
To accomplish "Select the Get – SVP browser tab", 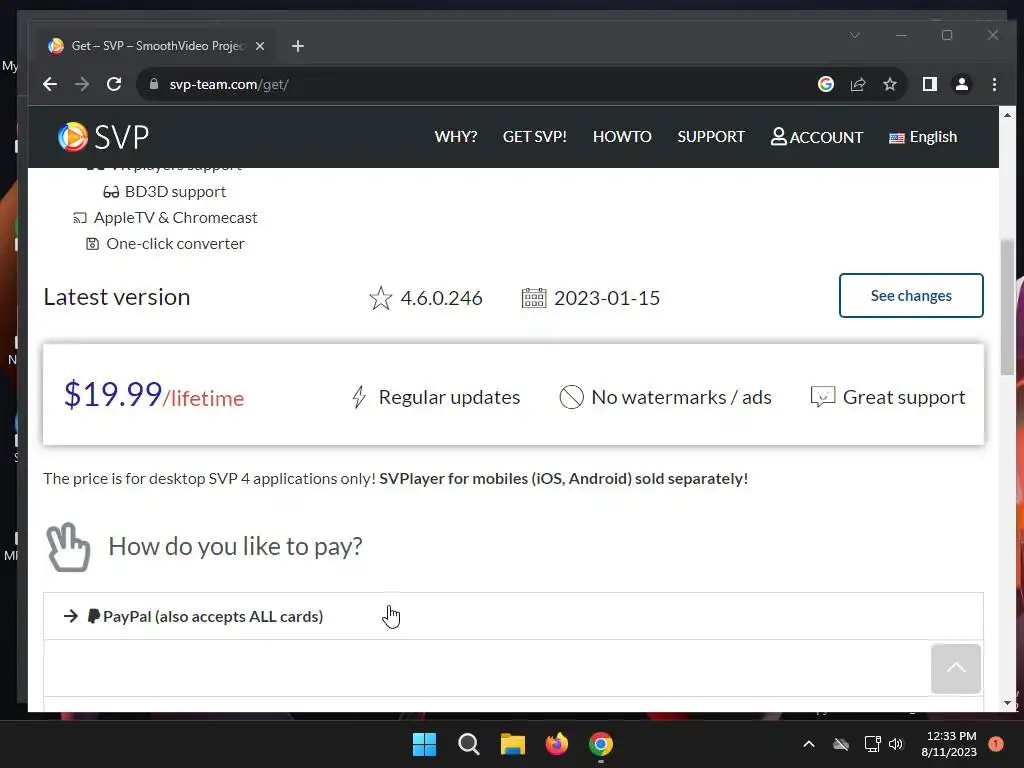I will (x=157, y=46).
